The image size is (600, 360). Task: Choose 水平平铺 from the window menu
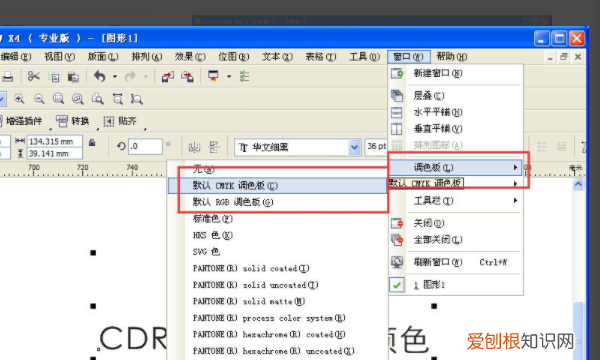455,112
